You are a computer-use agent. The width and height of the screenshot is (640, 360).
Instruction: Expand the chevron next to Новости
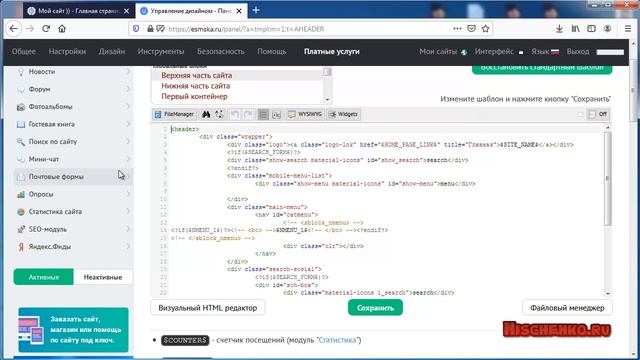(x=128, y=71)
